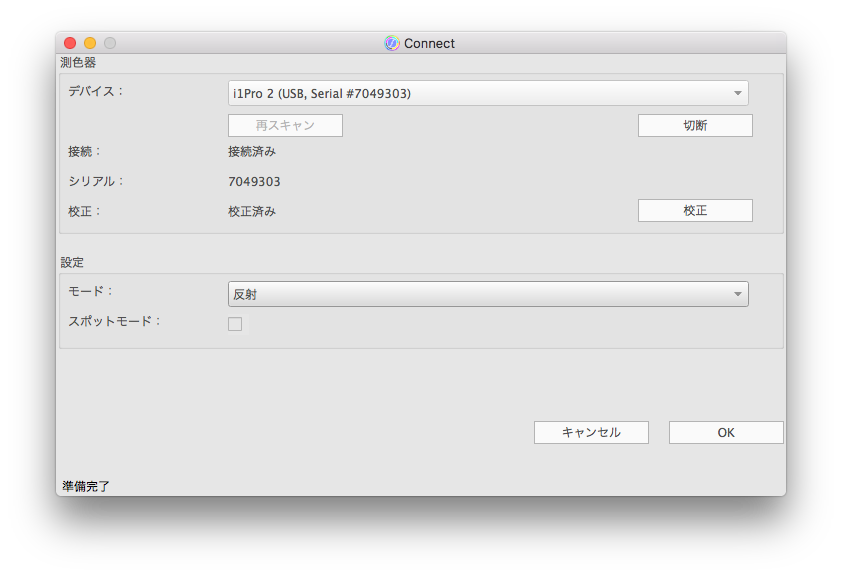The width and height of the screenshot is (842, 576).
Task: Click the 接続済み status text
Action: pyautogui.click(x=252, y=152)
